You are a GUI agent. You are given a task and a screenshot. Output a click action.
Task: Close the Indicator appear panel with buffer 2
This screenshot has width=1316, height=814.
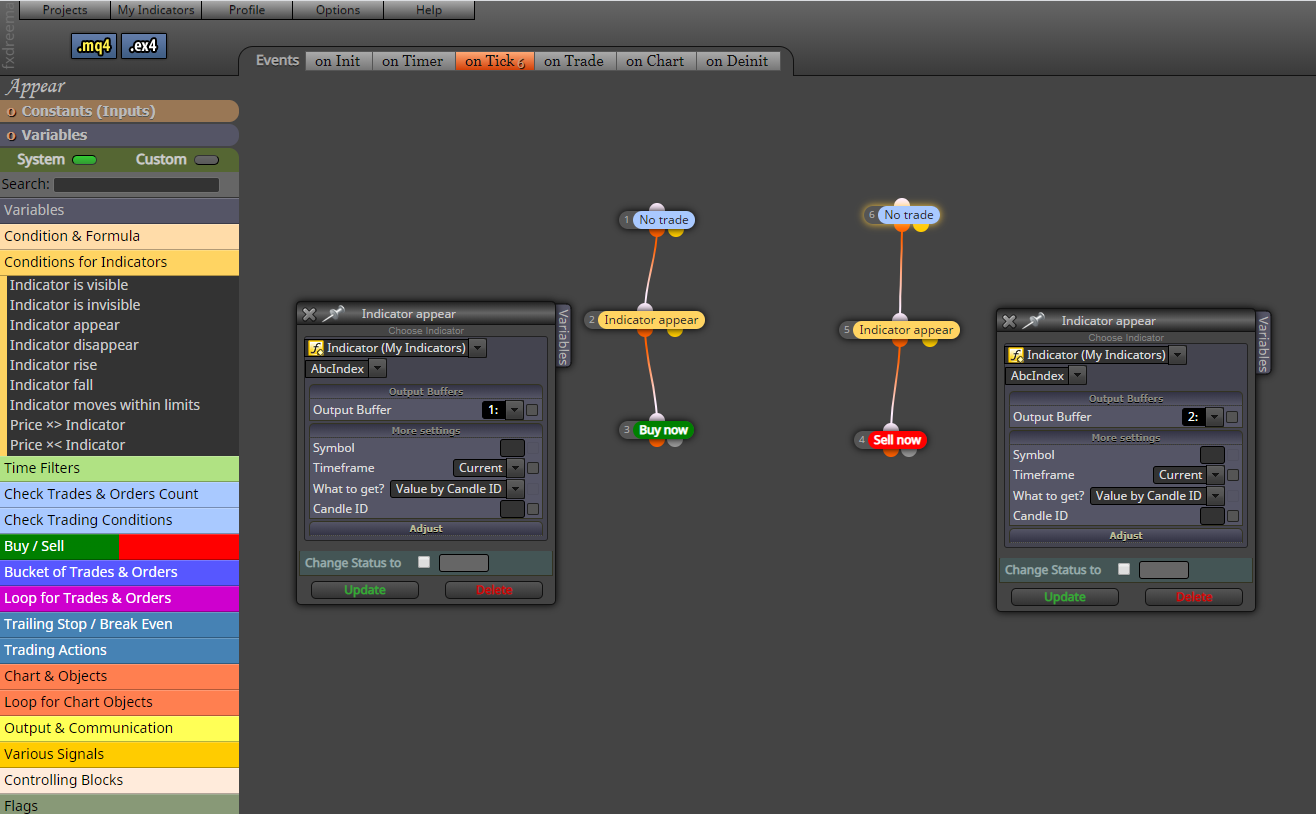1009,321
